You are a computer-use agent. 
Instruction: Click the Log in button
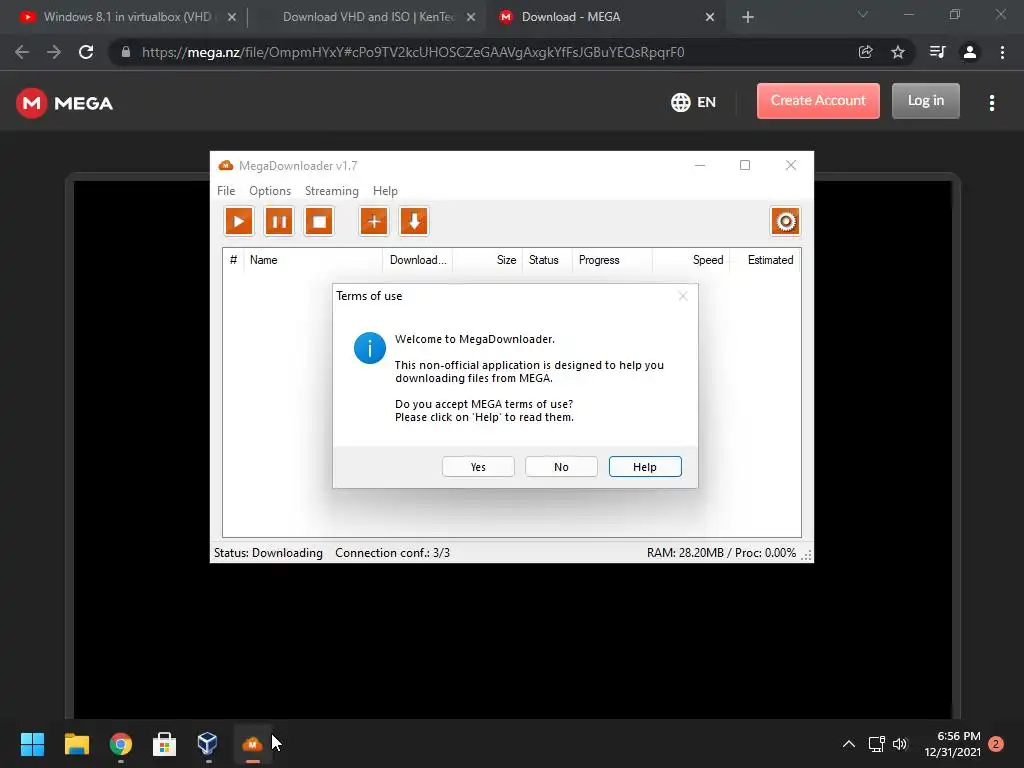click(925, 101)
